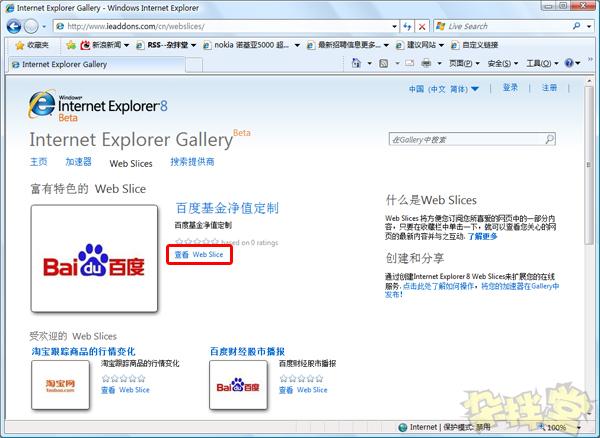This screenshot has height=438, width=600.
Task: Click the 了解更多 learn more link
Action: (482, 236)
